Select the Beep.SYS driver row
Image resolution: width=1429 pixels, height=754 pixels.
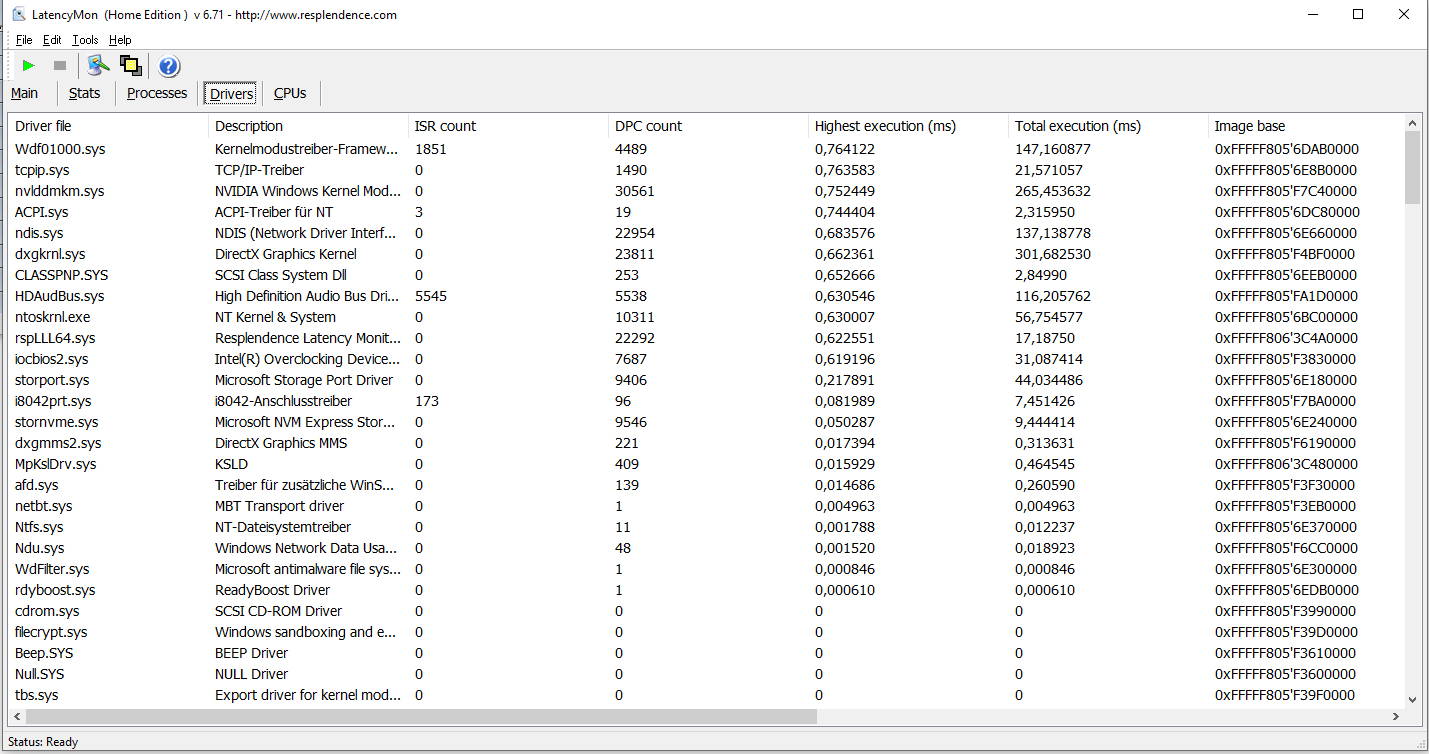706,653
